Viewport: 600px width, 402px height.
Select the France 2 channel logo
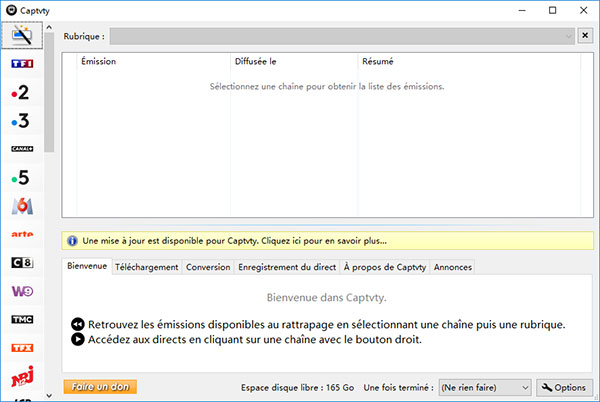(x=20, y=92)
